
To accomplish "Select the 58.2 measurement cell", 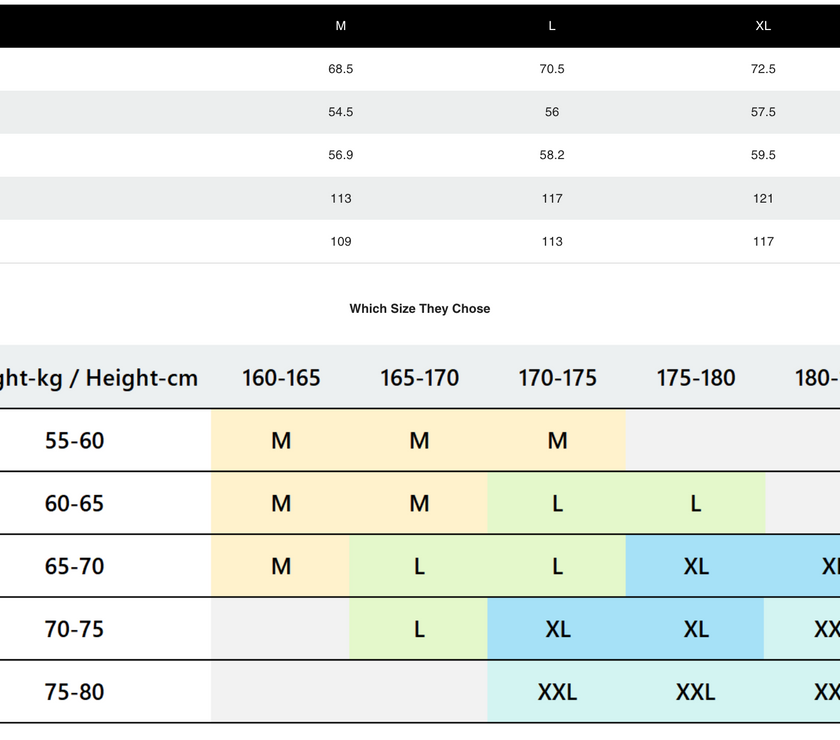I will (552, 155).
